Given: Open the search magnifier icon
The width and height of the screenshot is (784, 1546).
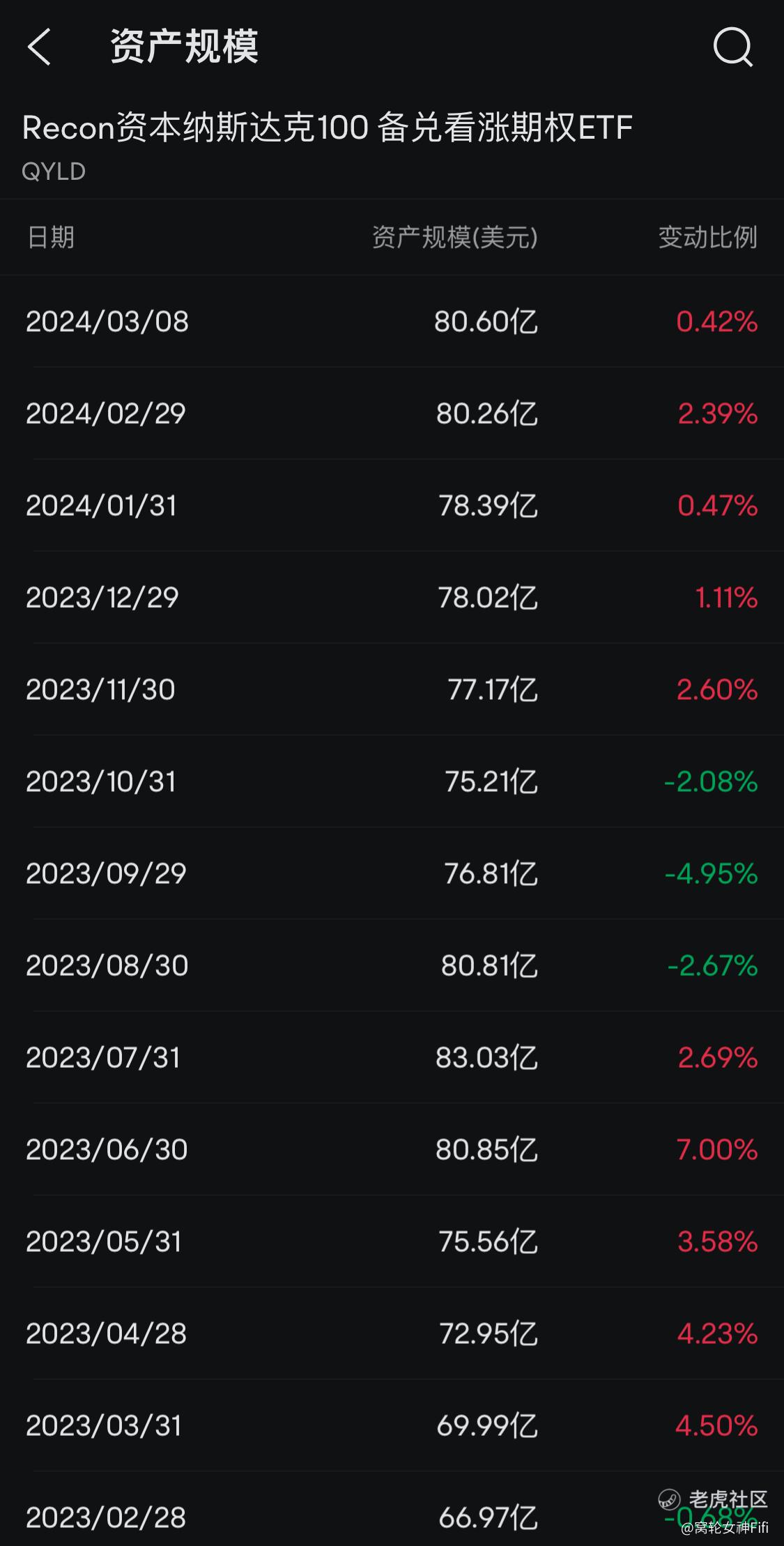Looking at the screenshot, I should point(733,47).
